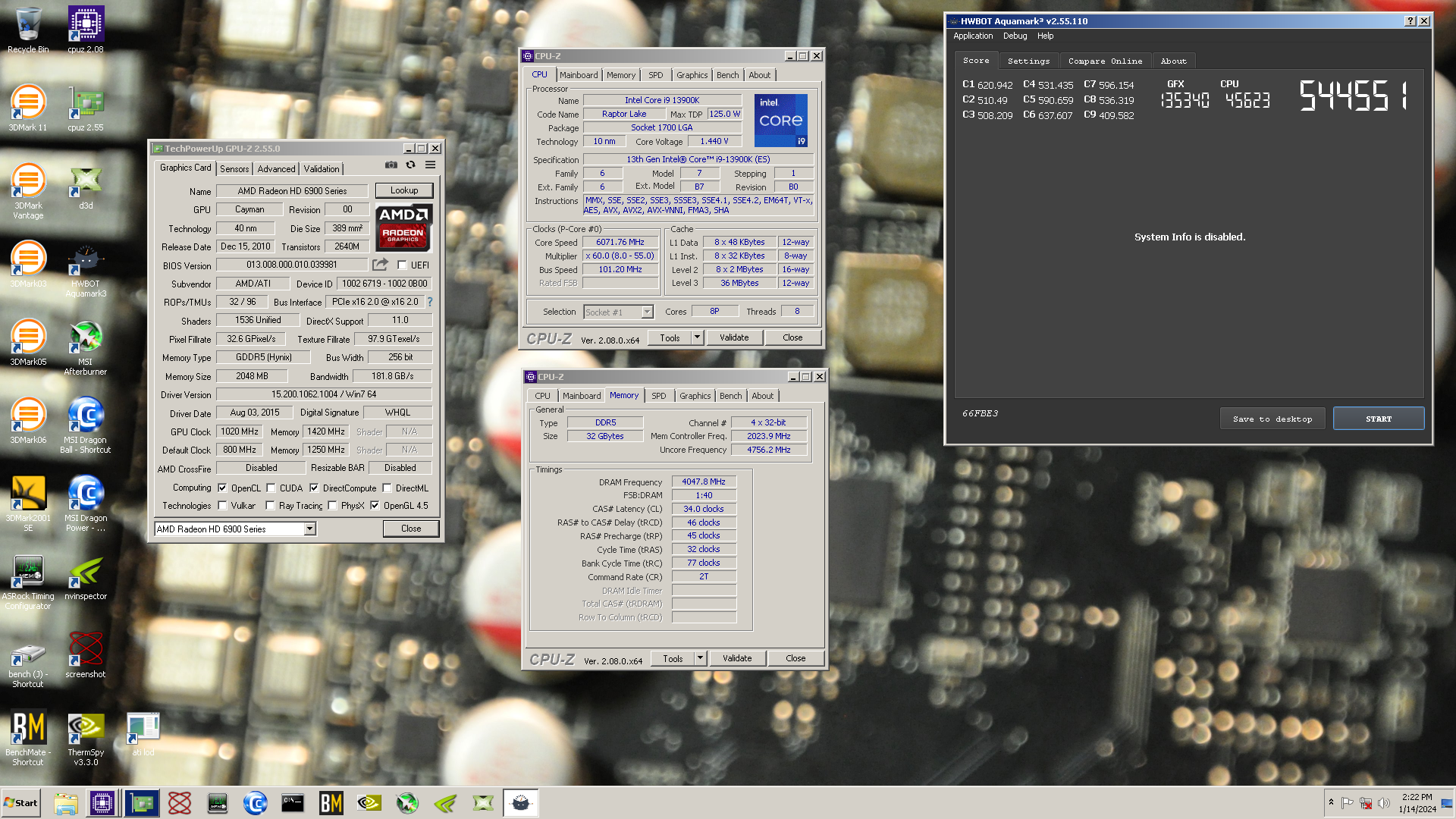Screen dimensions: 1456x819
Task: Click the GPU Name field in GPU-Z
Action: (292, 191)
